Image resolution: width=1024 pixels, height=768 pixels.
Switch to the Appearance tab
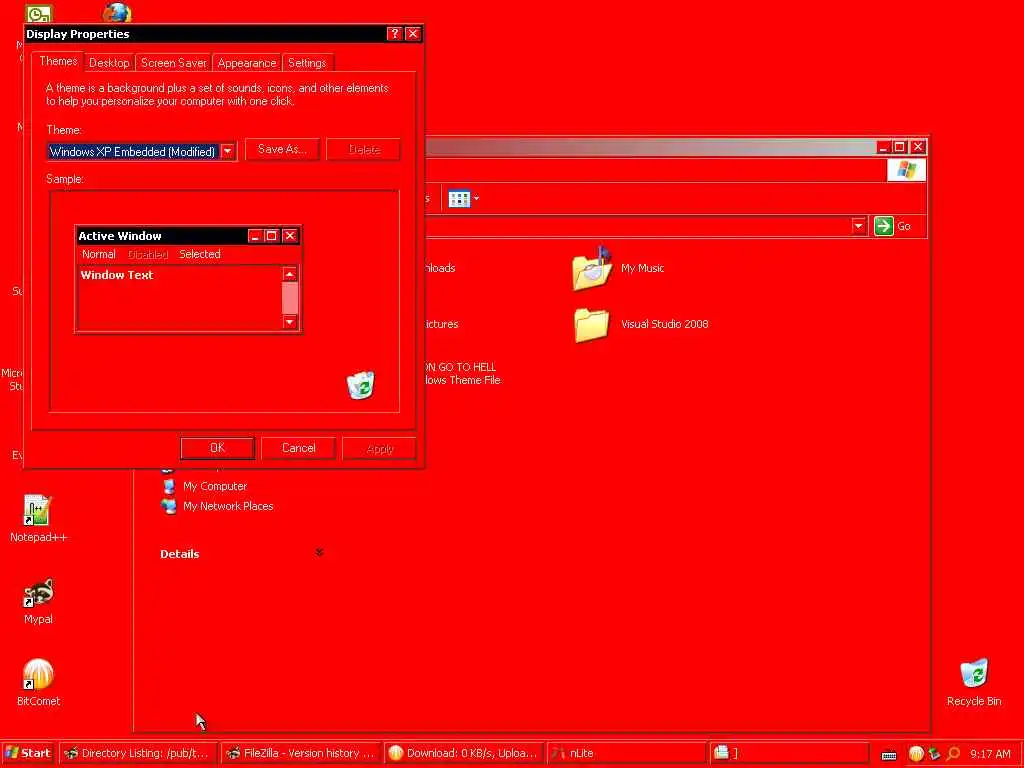(247, 63)
